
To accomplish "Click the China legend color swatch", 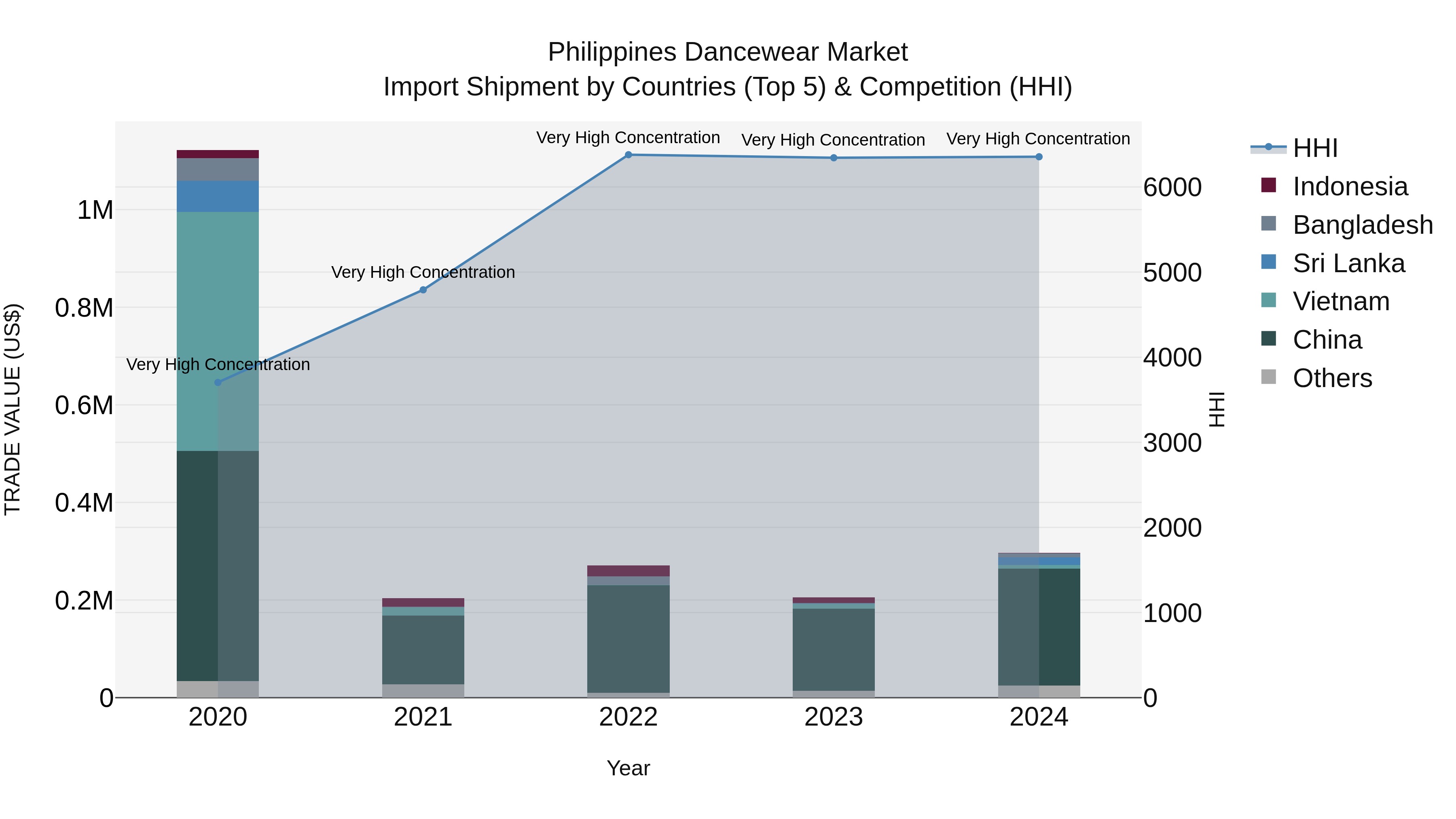I will 1269,338.
